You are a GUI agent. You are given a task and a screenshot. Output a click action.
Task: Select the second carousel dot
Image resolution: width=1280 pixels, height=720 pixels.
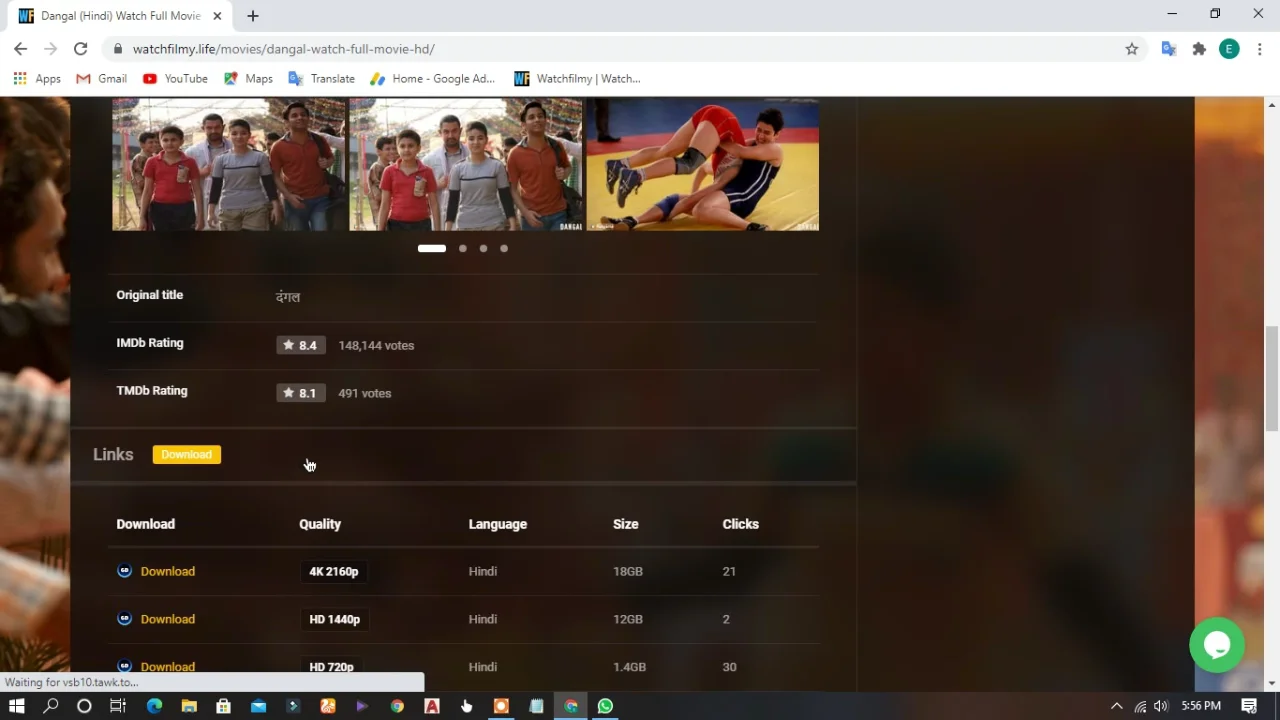click(x=463, y=248)
